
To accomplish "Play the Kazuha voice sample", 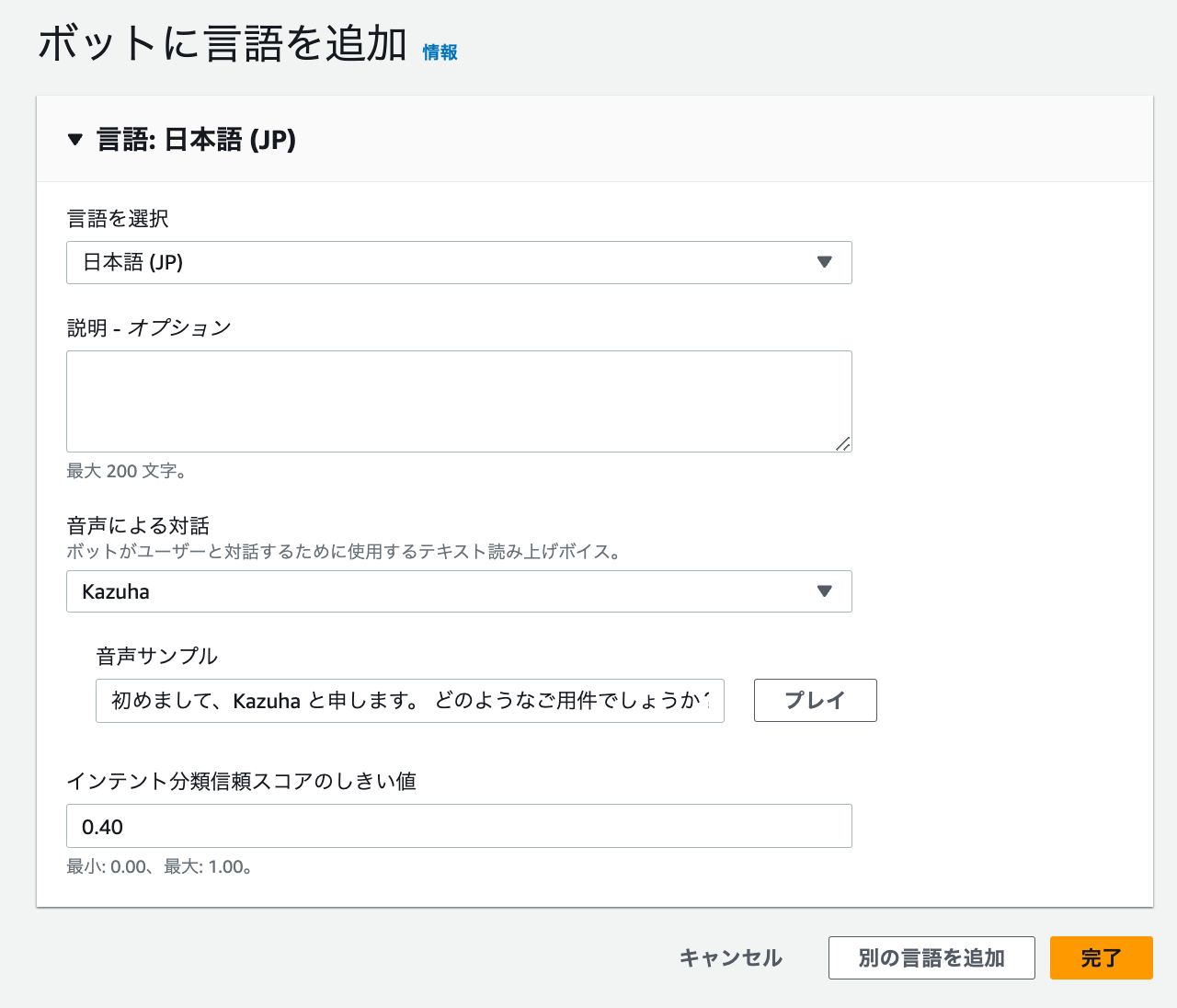I will pos(815,700).
